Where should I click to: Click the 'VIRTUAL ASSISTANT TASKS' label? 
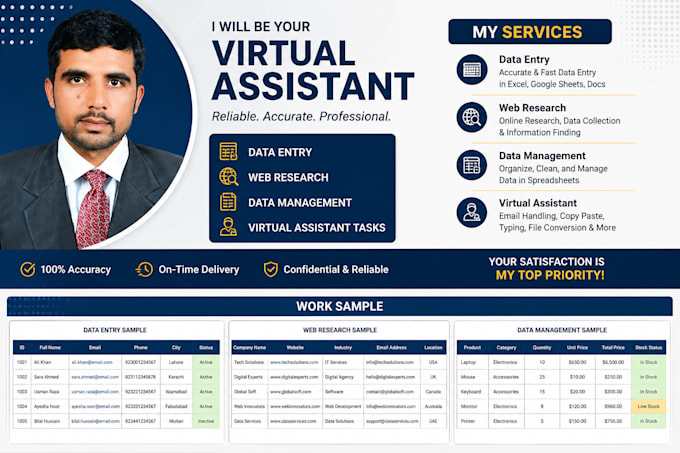click(317, 228)
